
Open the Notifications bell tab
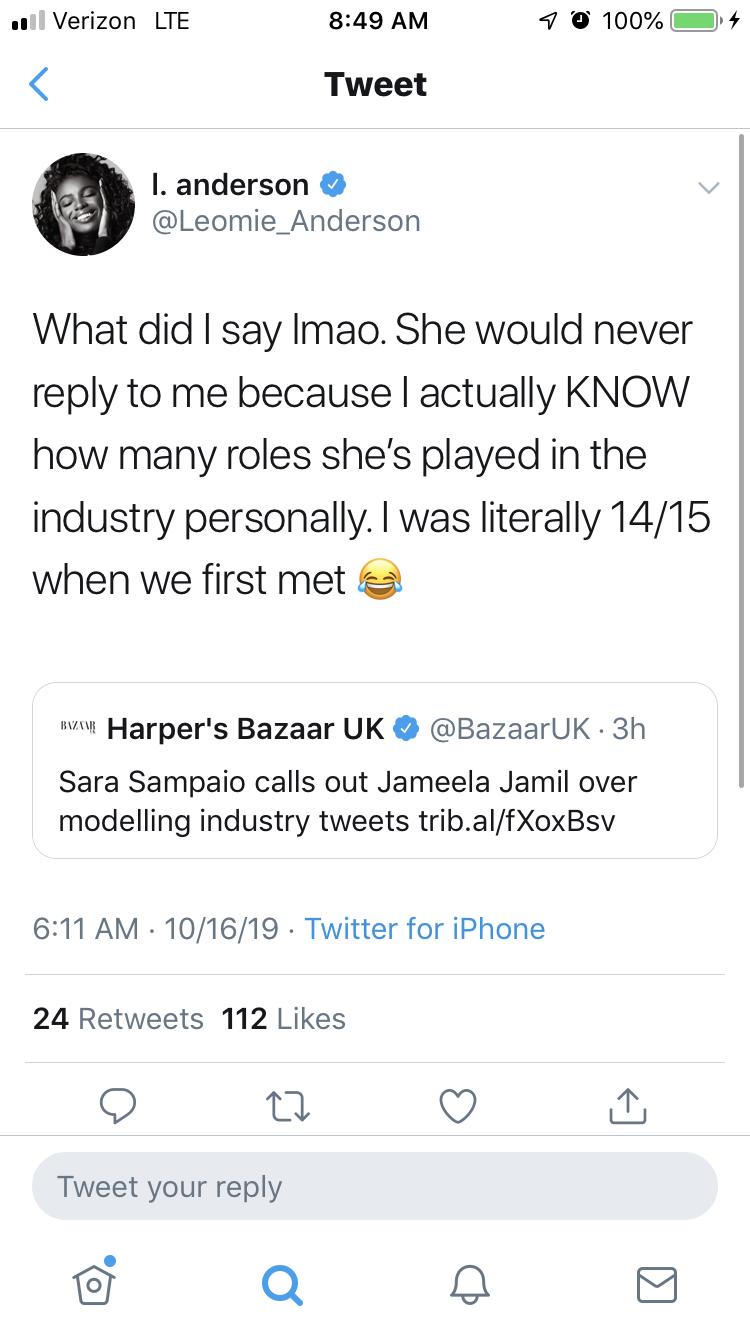(x=469, y=1284)
